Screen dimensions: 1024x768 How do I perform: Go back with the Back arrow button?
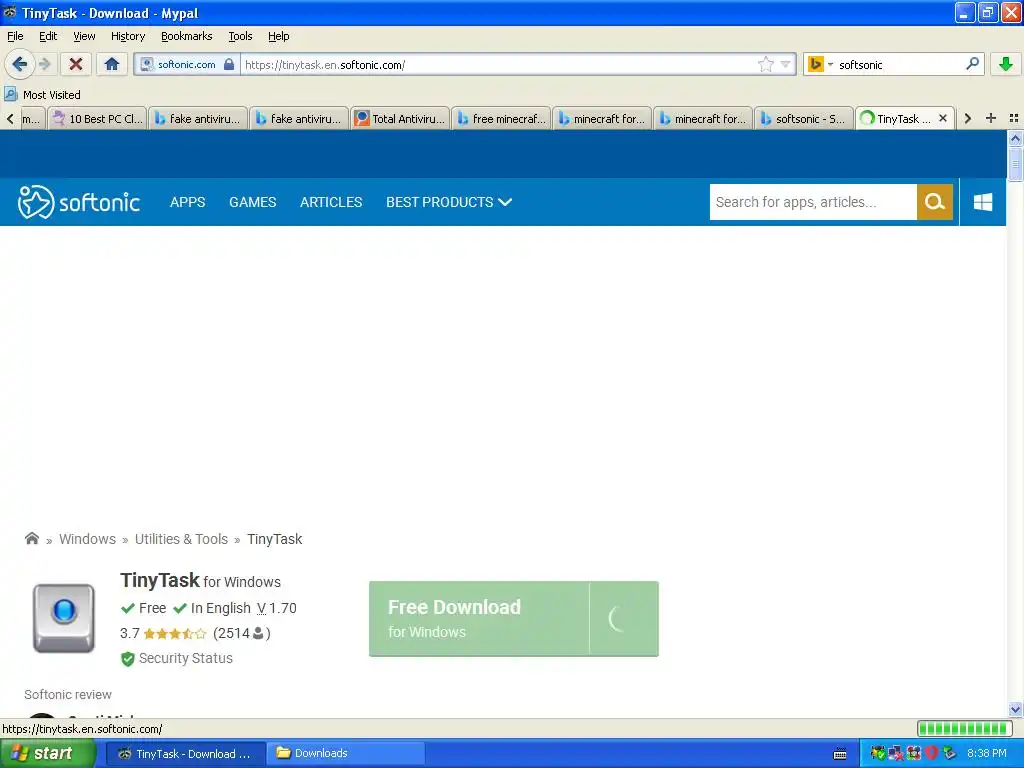[19, 64]
